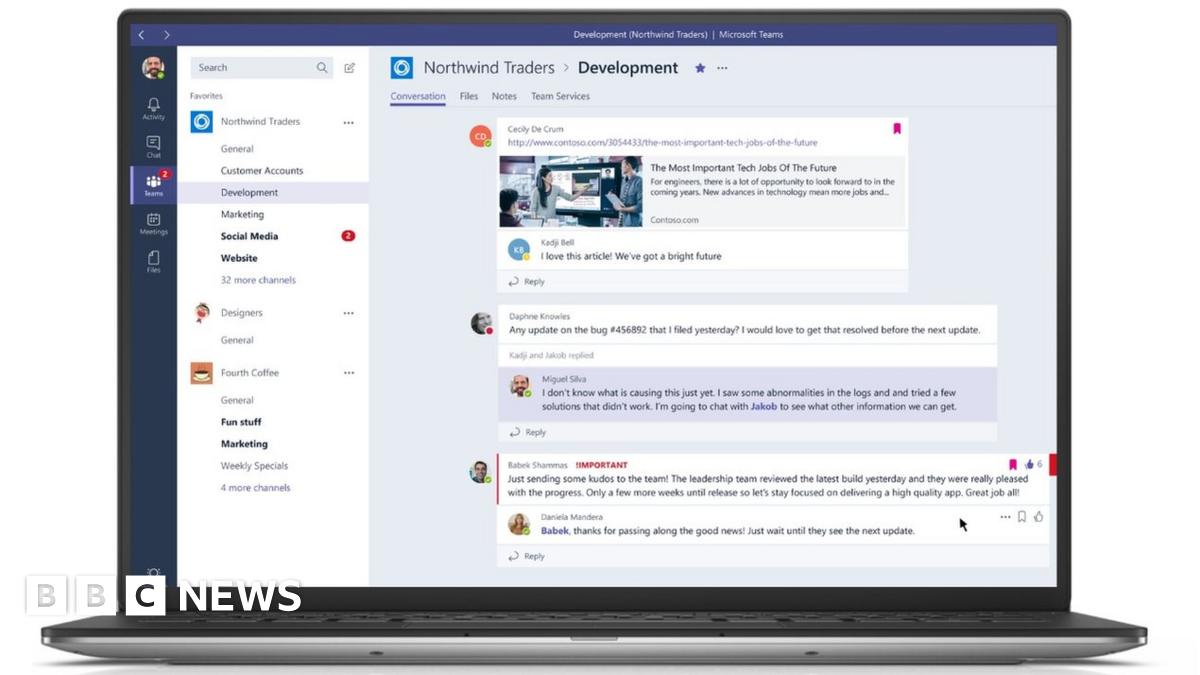This screenshot has width=1200, height=675.
Task: Switch to the Team Services tab
Action: click(560, 97)
